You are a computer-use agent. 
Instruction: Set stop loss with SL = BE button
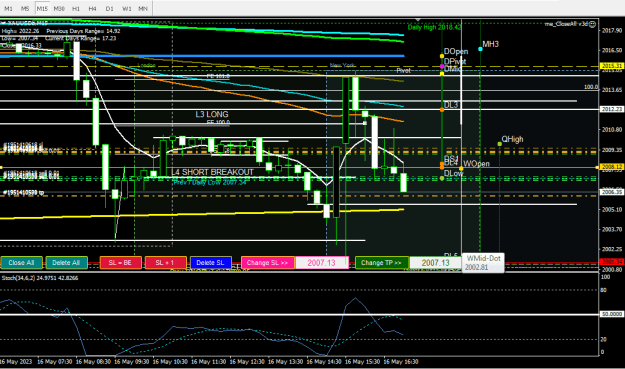coord(120,263)
